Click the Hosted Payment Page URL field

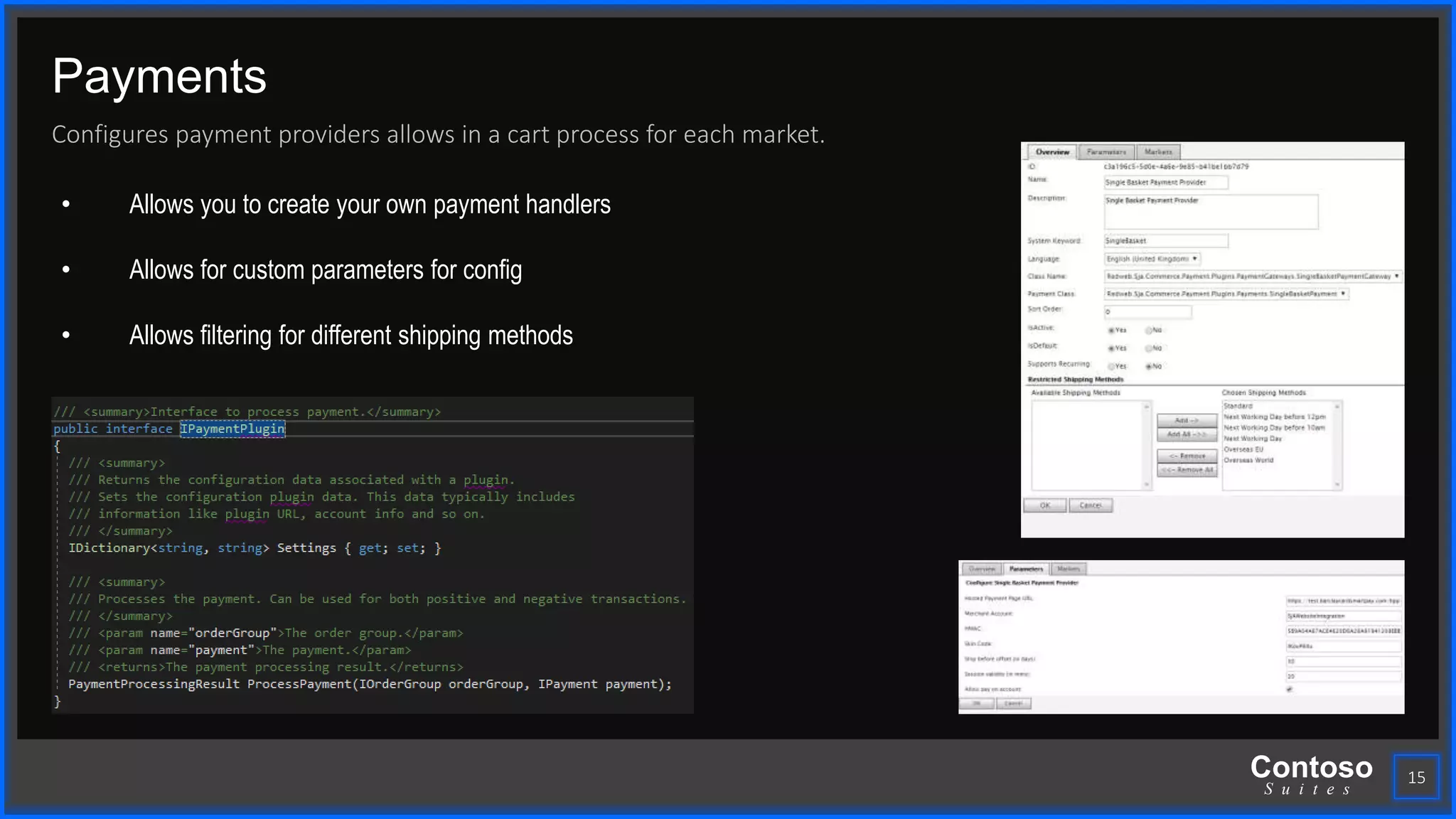(x=1344, y=601)
